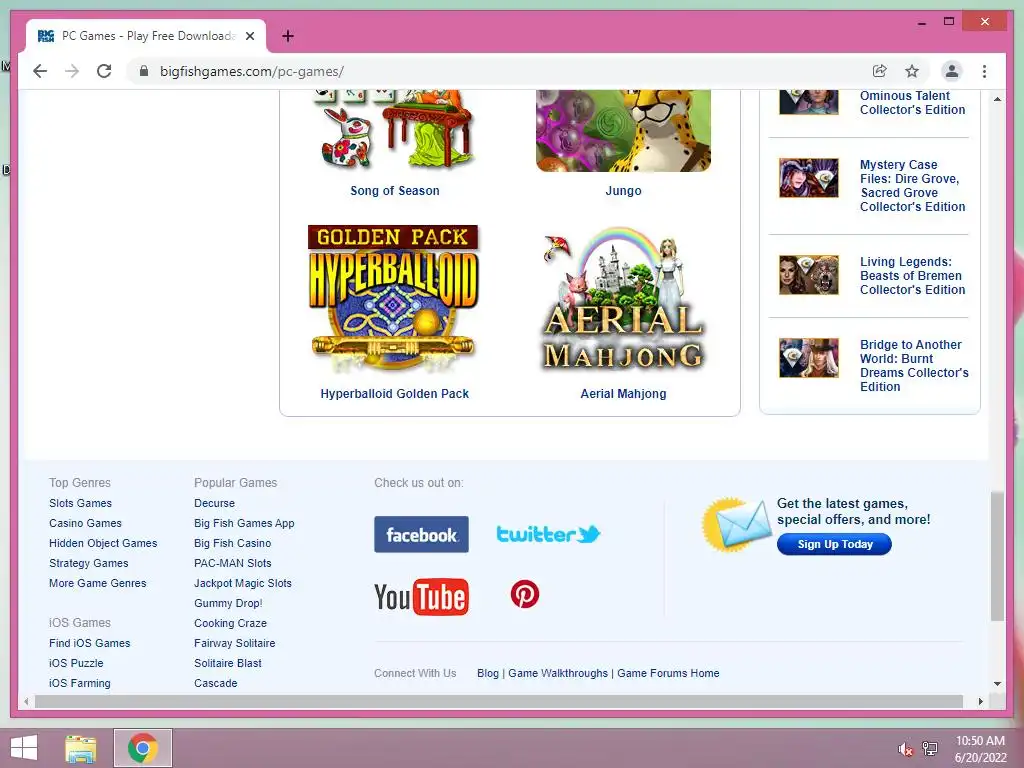1024x768 pixels.
Task: Open Aerial Mahjong game image
Action: click(x=623, y=299)
